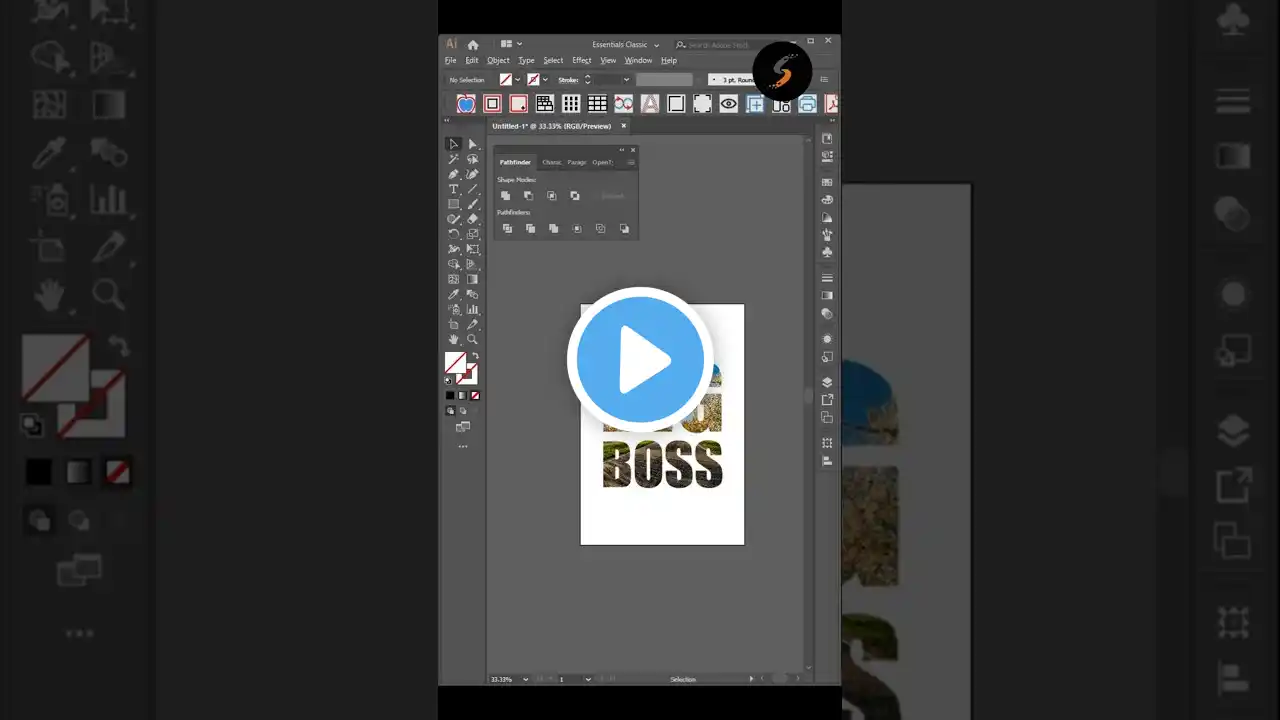1280x720 pixels.
Task: Click the Illustrator Home icon
Action: 473,45
